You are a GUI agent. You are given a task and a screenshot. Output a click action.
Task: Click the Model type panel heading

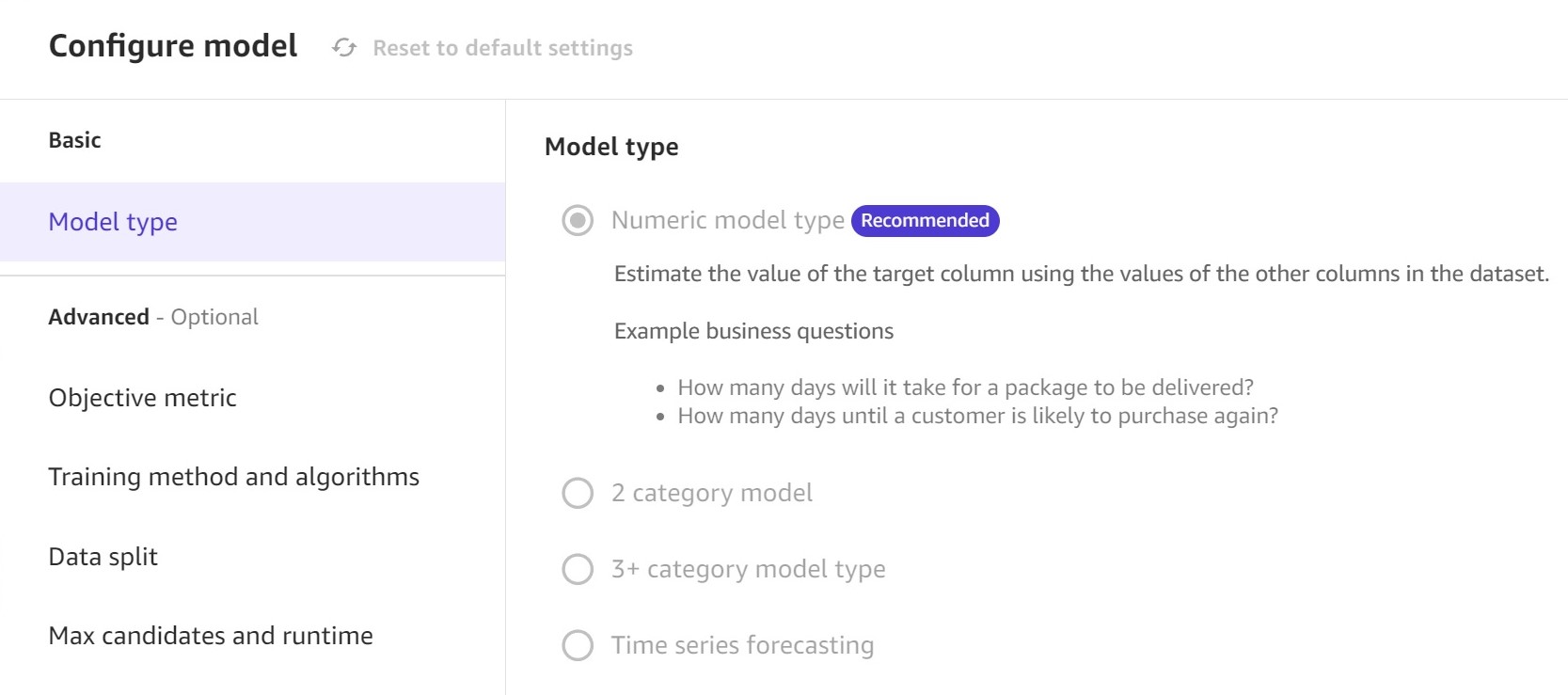tap(611, 147)
